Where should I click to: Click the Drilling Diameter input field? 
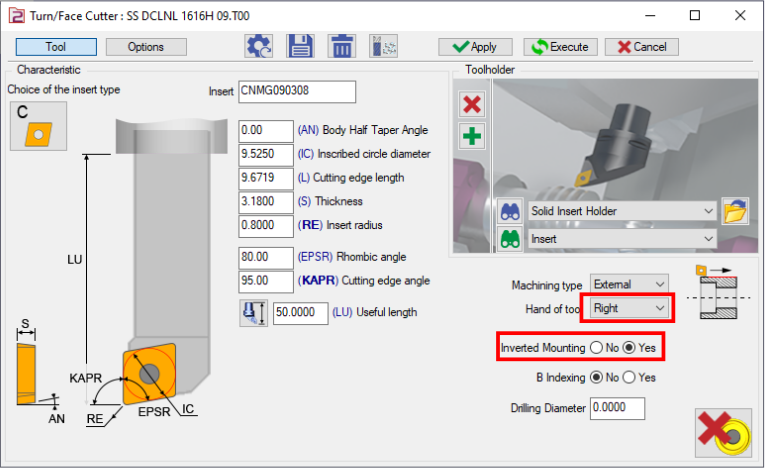pos(617,408)
